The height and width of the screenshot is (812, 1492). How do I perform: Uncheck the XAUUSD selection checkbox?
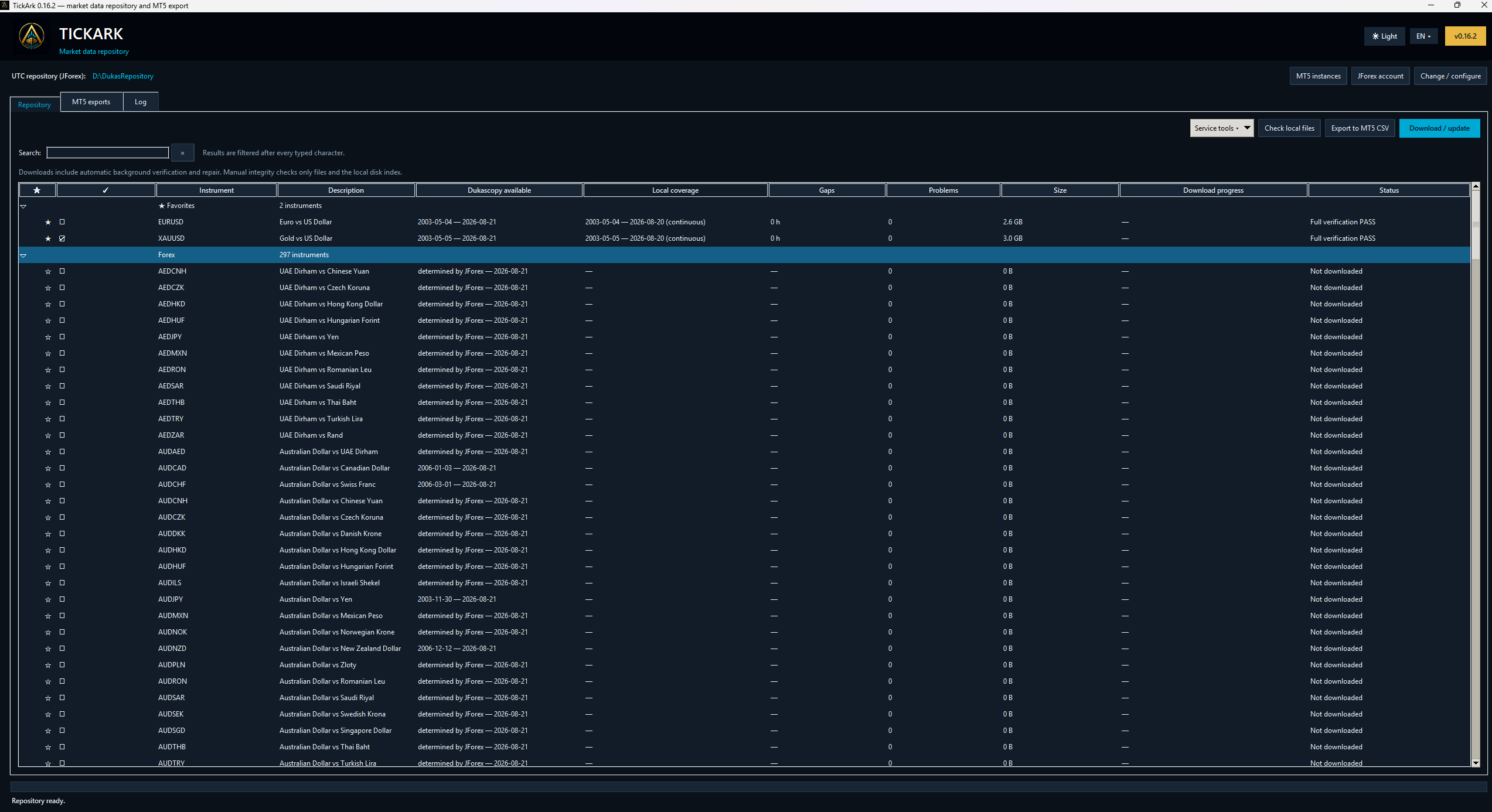click(62, 238)
